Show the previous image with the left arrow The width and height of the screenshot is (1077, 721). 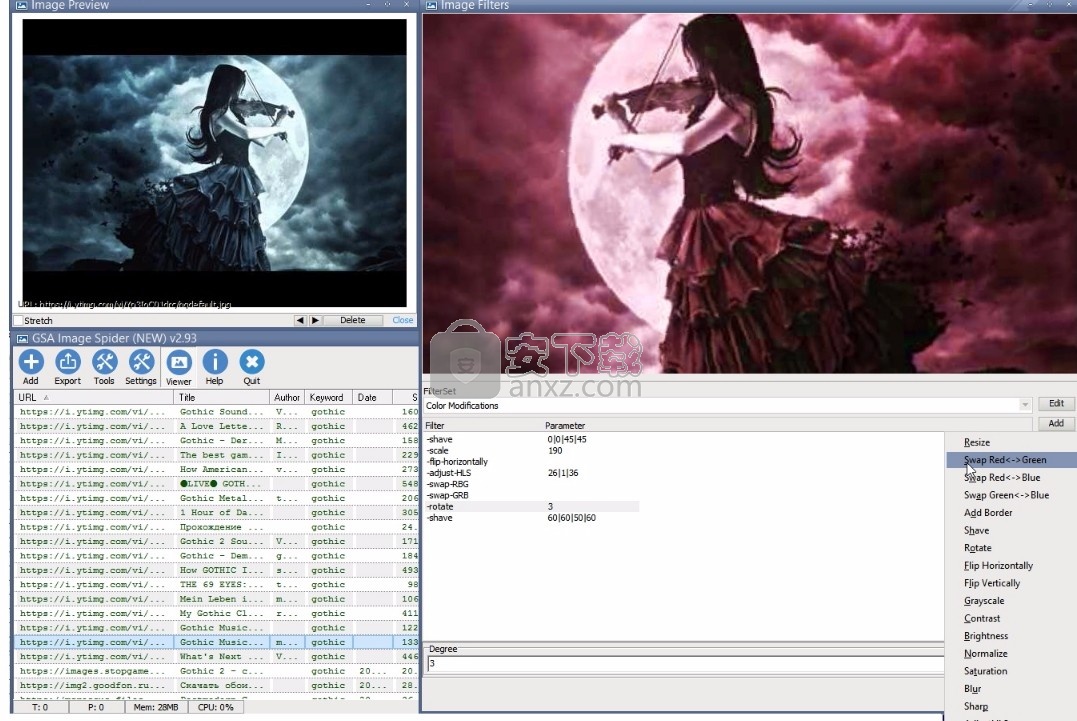pyautogui.click(x=299, y=320)
